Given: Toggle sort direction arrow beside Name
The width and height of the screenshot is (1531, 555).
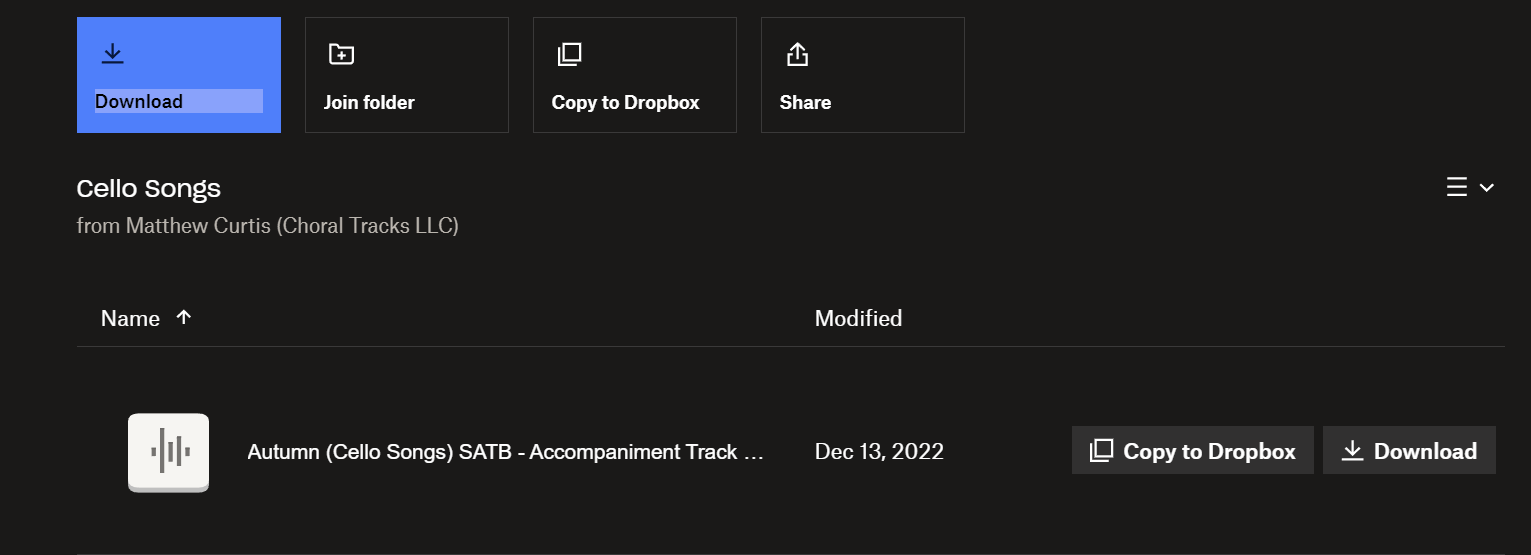Looking at the screenshot, I should pyautogui.click(x=183, y=317).
